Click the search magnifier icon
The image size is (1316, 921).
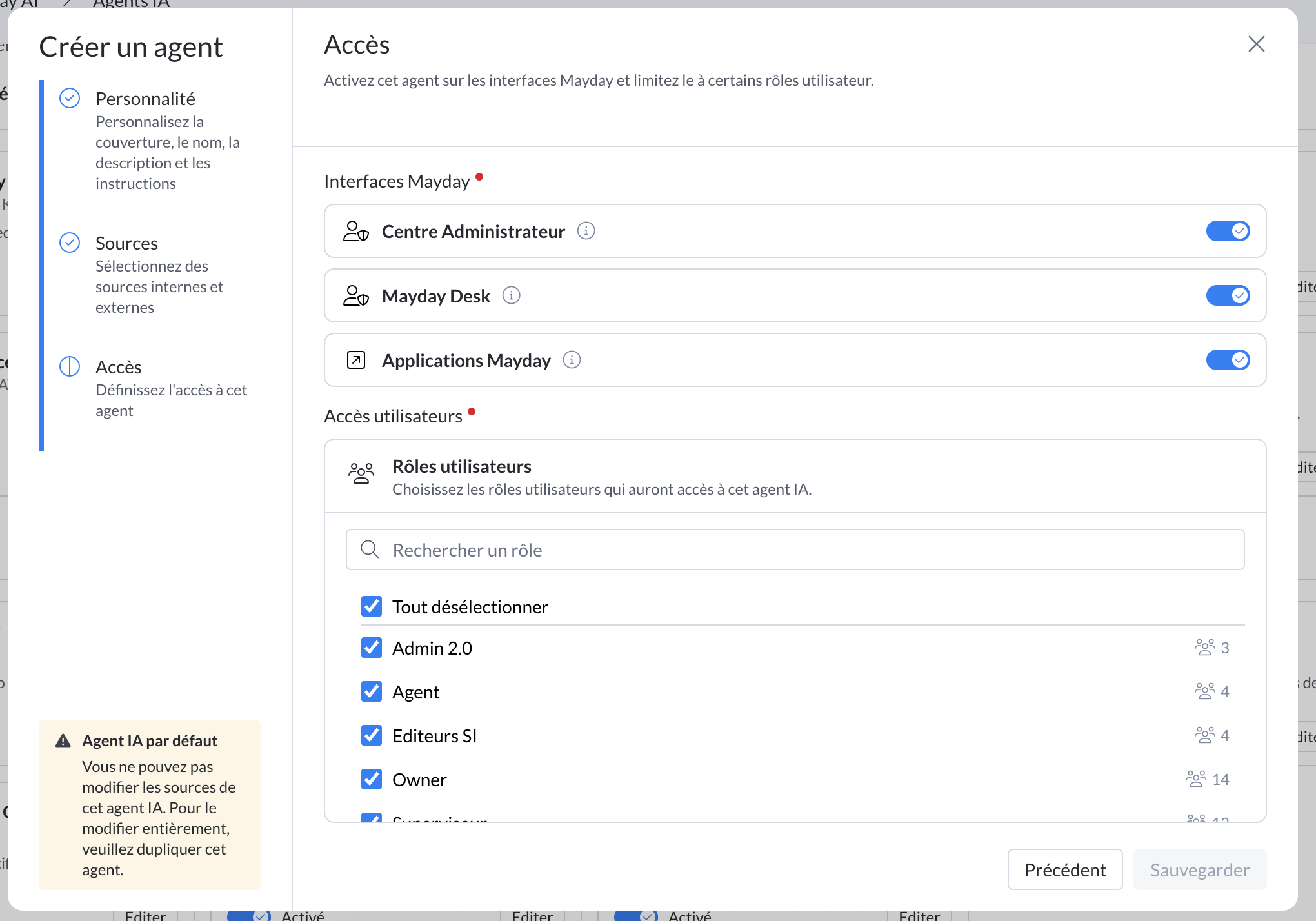(370, 550)
